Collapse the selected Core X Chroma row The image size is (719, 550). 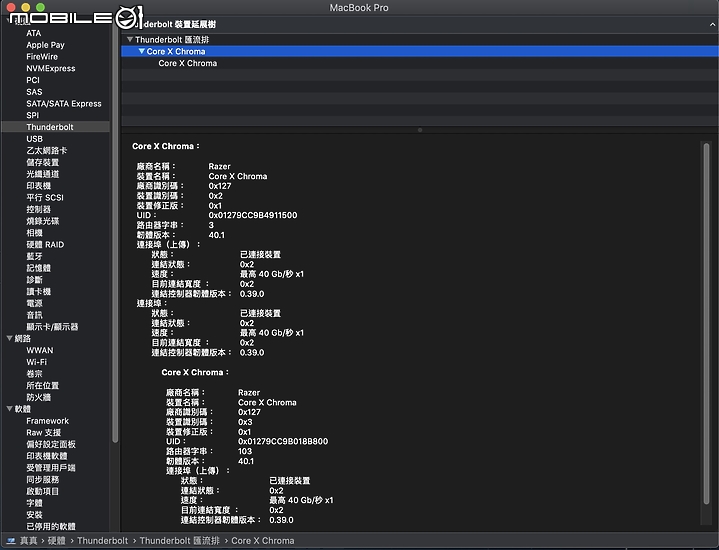142,51
